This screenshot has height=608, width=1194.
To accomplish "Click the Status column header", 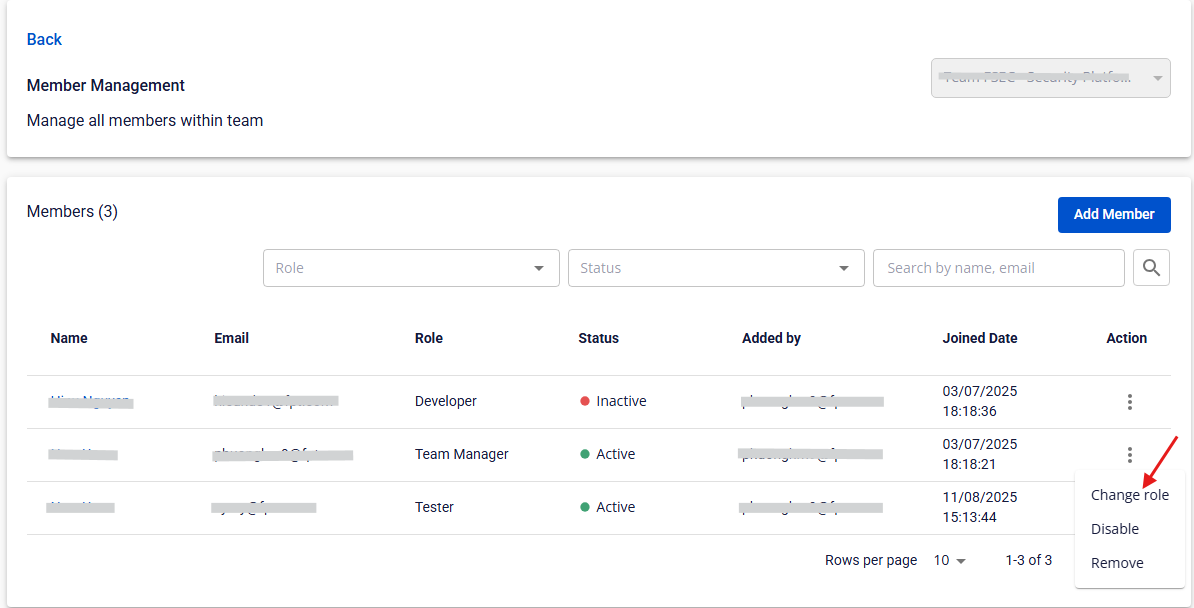I will 598,338.
